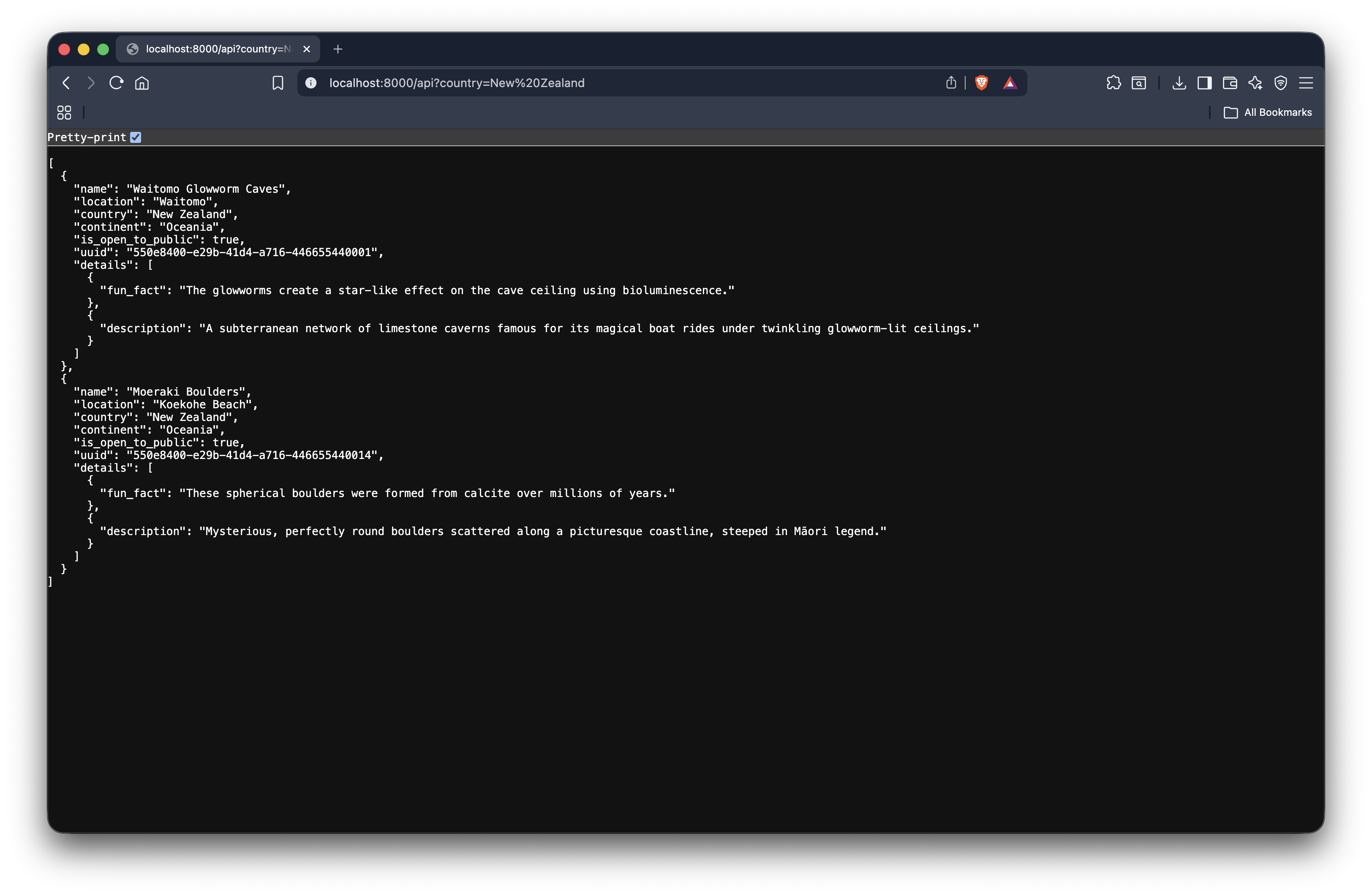
Task: Open the downloads panel
Action: (x=1179, y=83)
